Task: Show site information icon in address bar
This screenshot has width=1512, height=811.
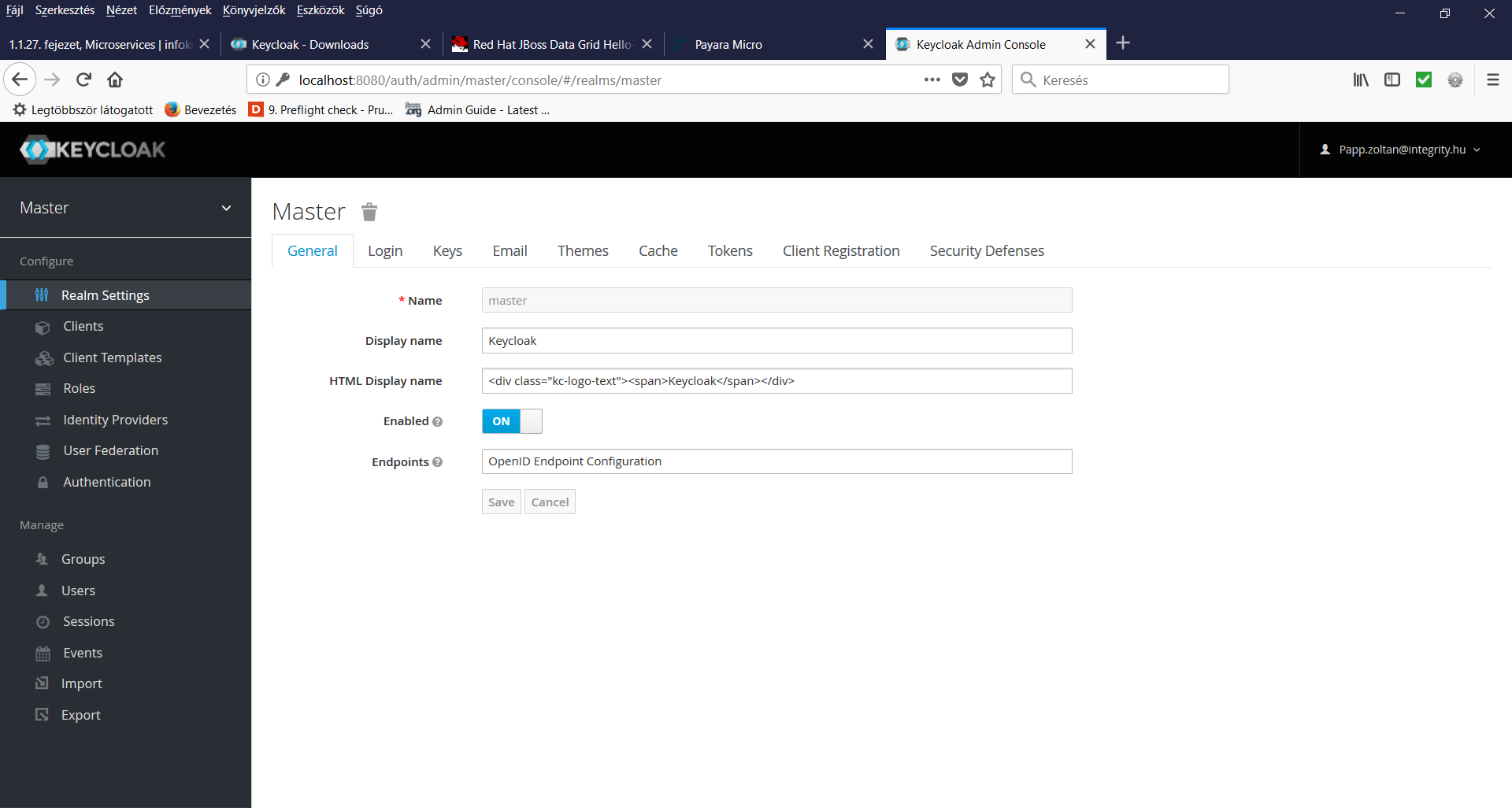Action: pyautogui.click(x=263, y=80)
